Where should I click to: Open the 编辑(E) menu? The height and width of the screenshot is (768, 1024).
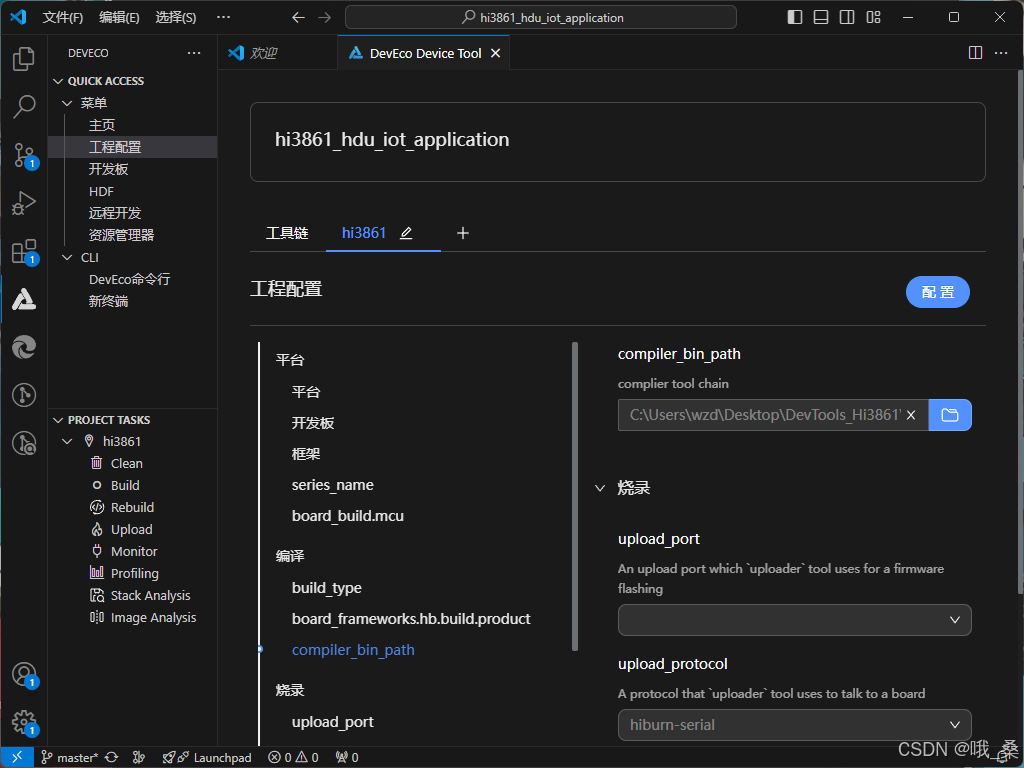pos(120,18)
